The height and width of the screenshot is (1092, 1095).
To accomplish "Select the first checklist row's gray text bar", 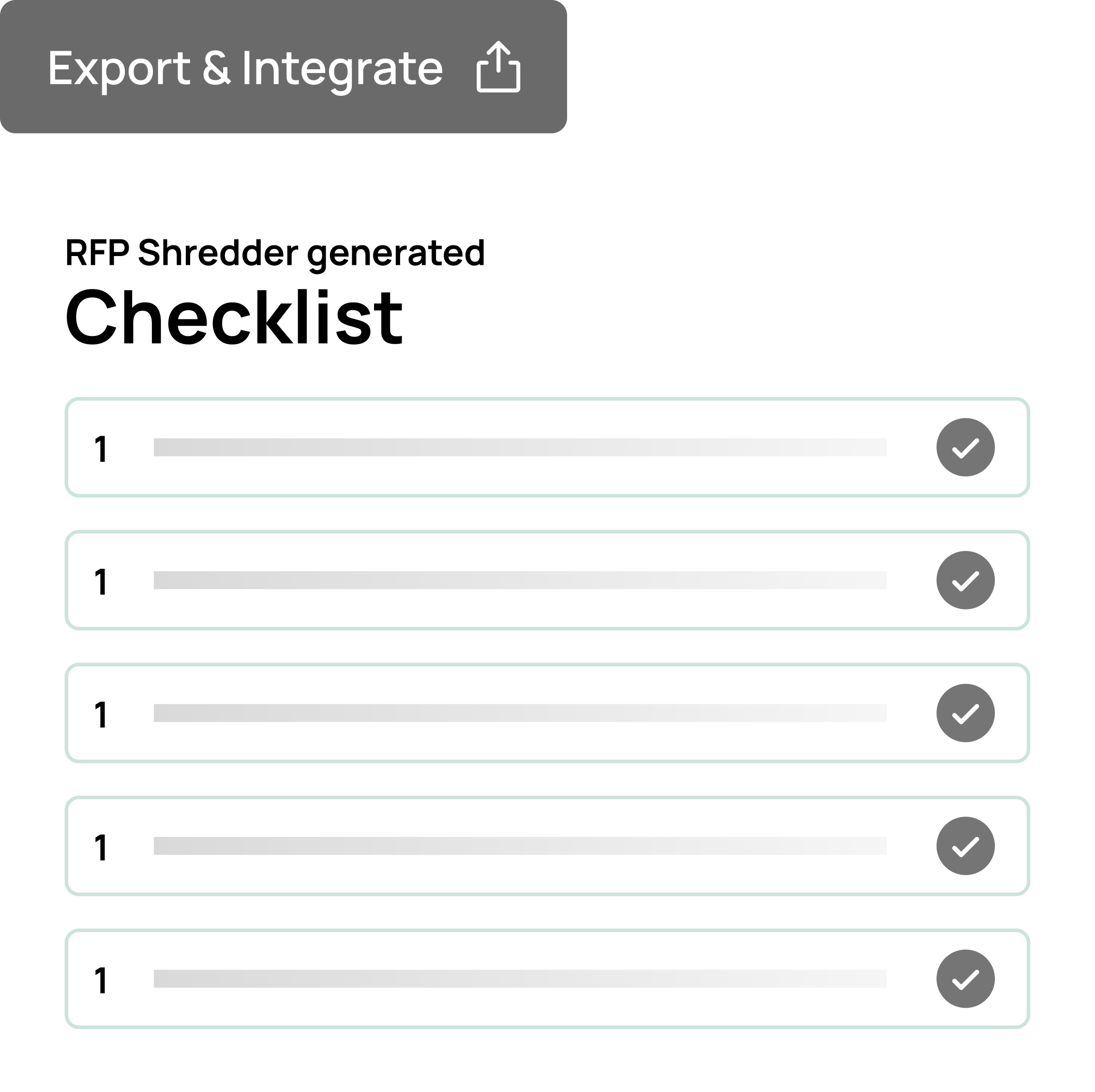I will pyautogui.click(x=520, y=447).
